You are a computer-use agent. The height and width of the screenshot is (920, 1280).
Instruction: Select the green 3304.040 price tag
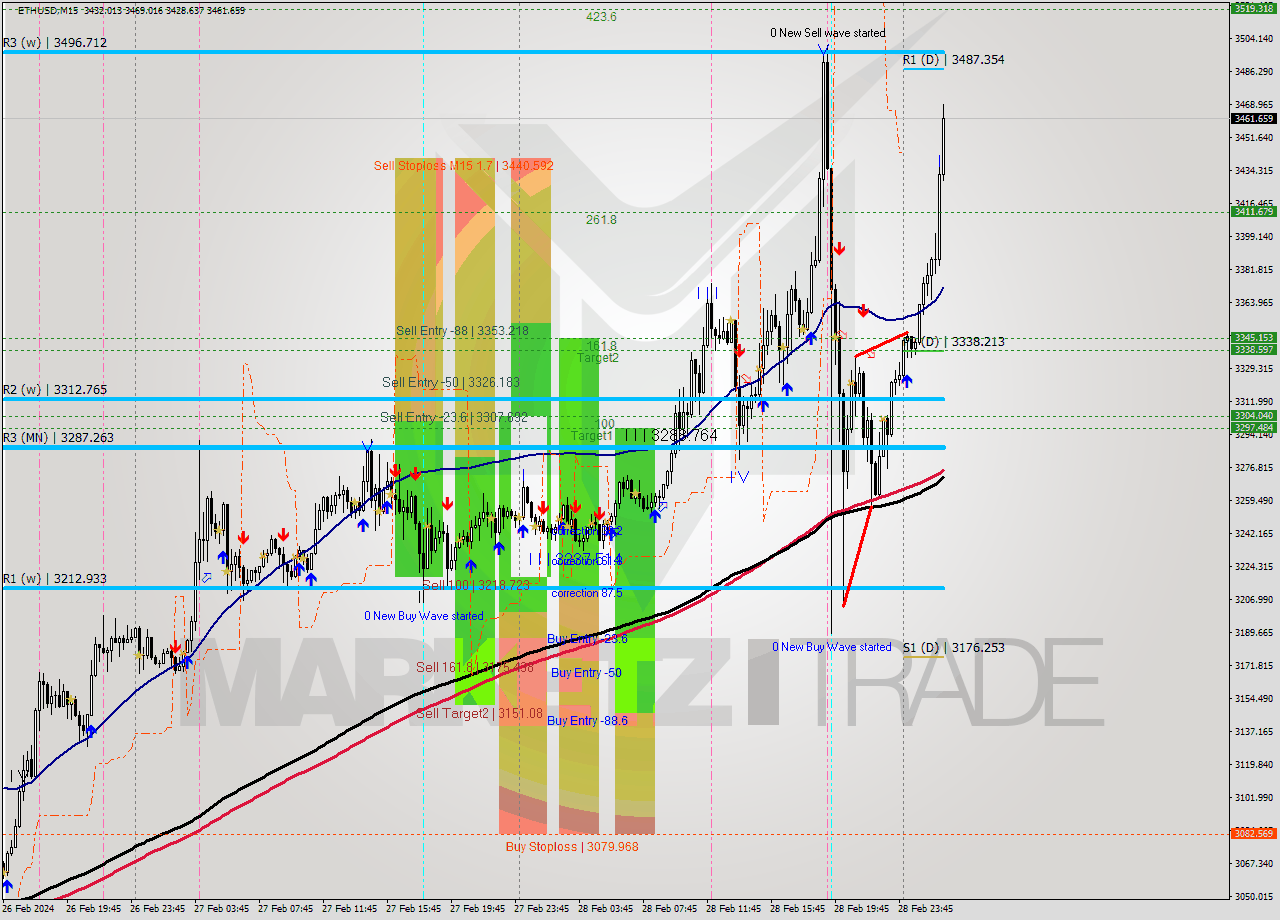pyautogui.click(x=1253, y=416)
